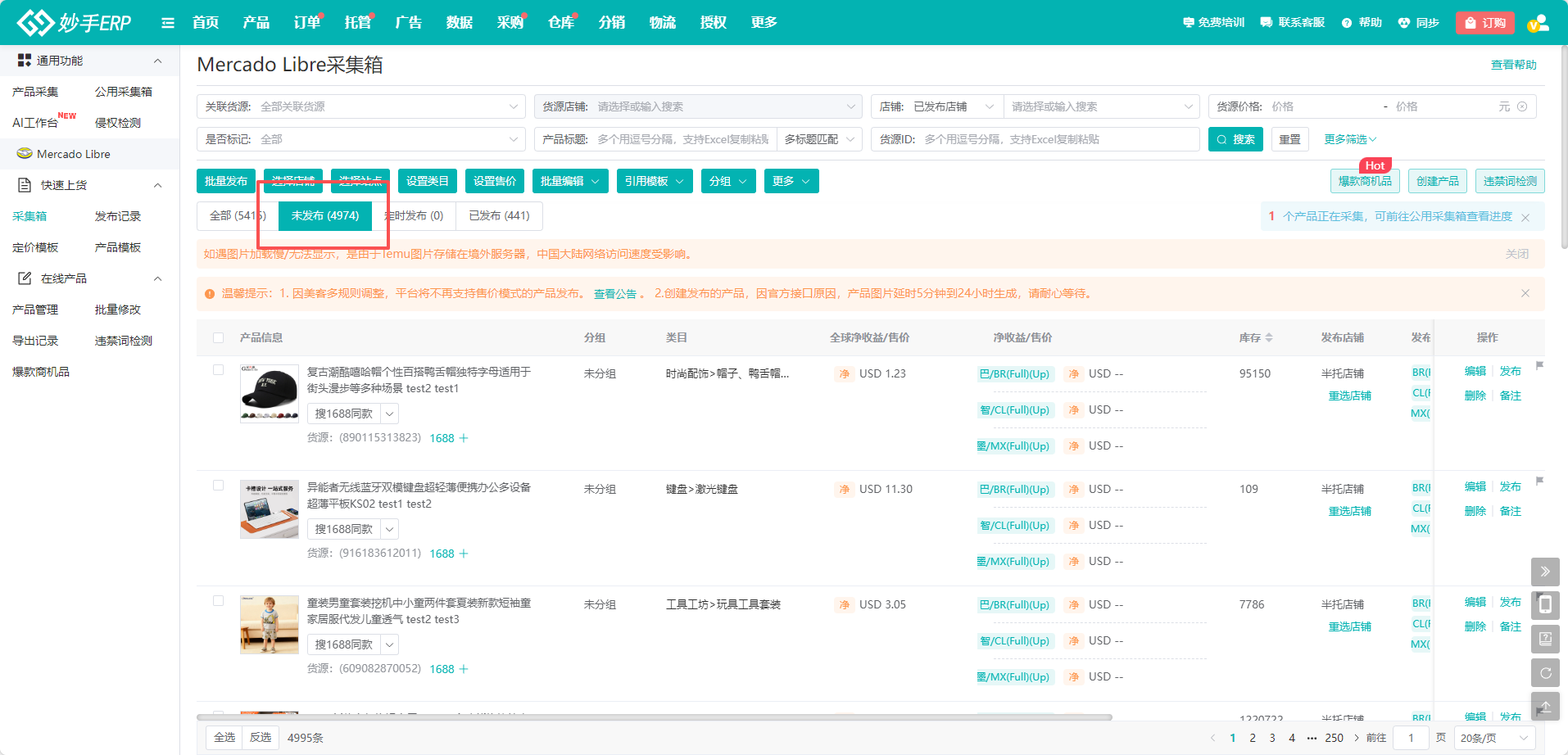
Task: Sort the table by 库存 stock arrows
Action: [1269, 337]
